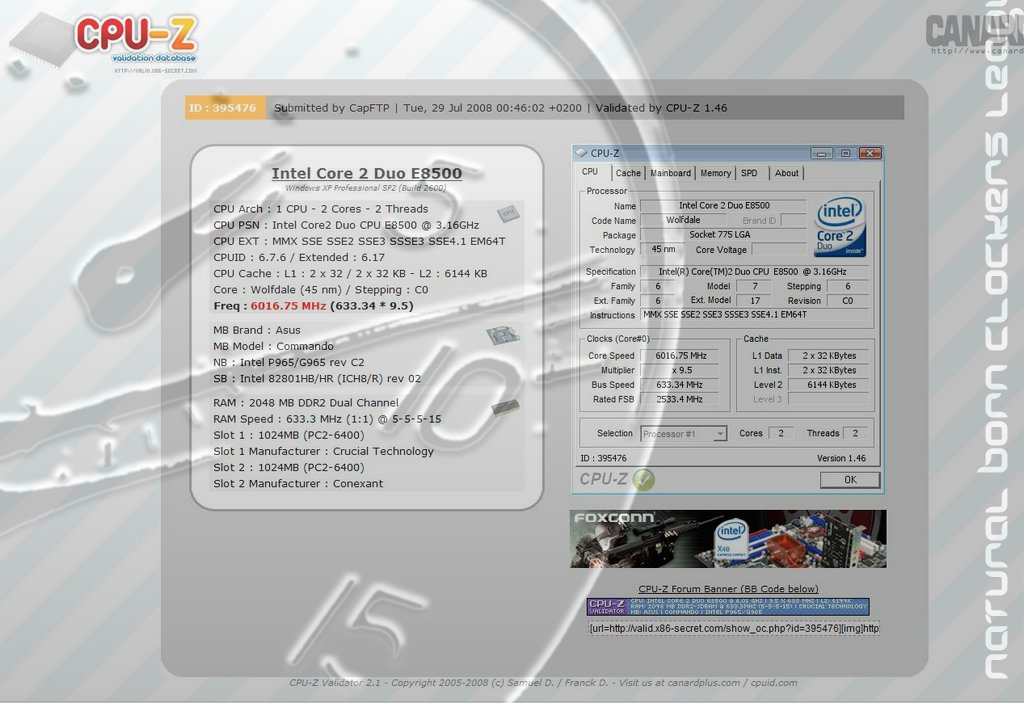Click the Bus Speed 633.34 MHz field

click(x=679, y=385)
